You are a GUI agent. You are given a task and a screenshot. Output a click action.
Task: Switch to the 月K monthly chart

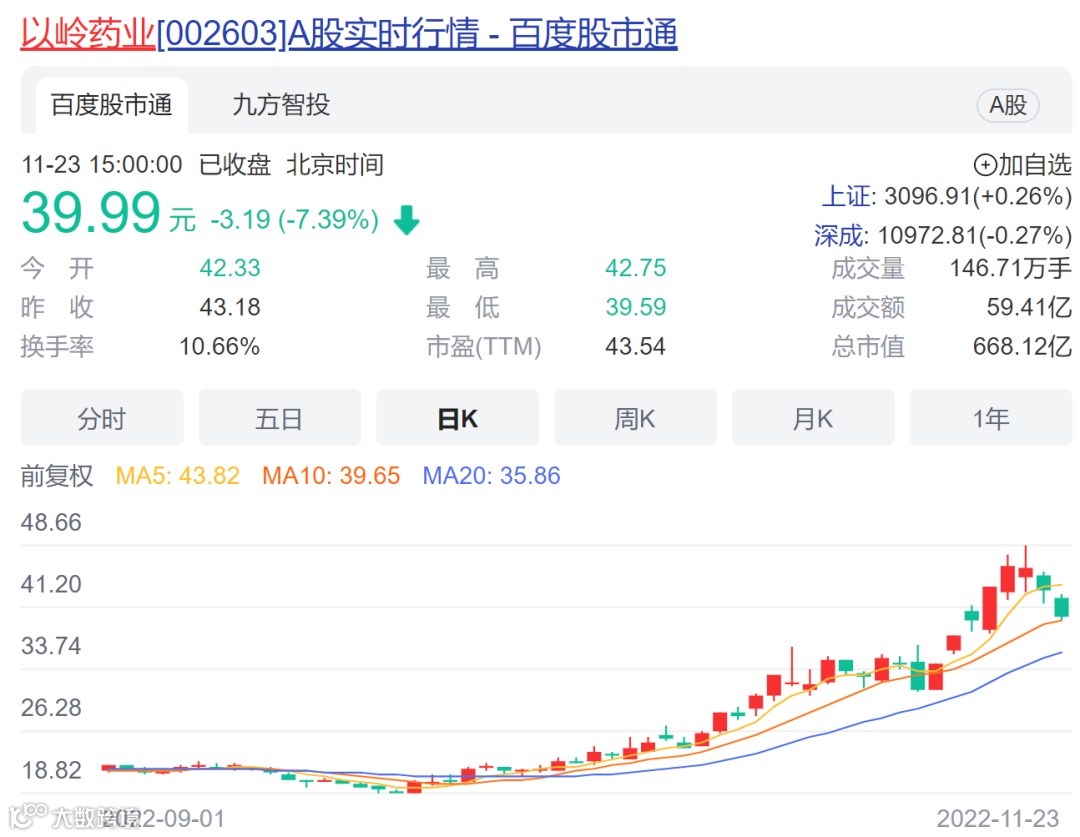pyautogui.click(x=813, y=417)
